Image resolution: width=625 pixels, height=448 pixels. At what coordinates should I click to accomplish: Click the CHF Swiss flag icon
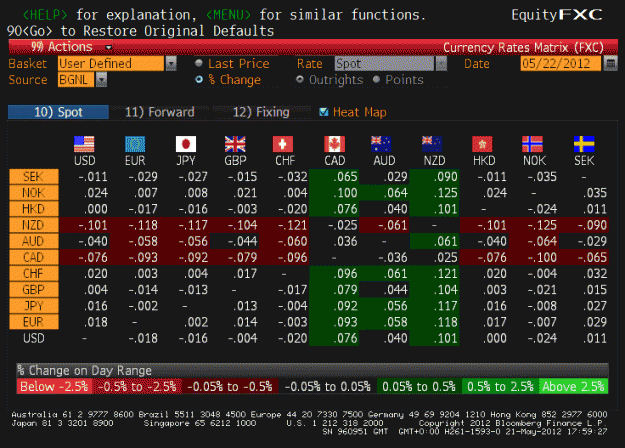[x=283, y=144]
